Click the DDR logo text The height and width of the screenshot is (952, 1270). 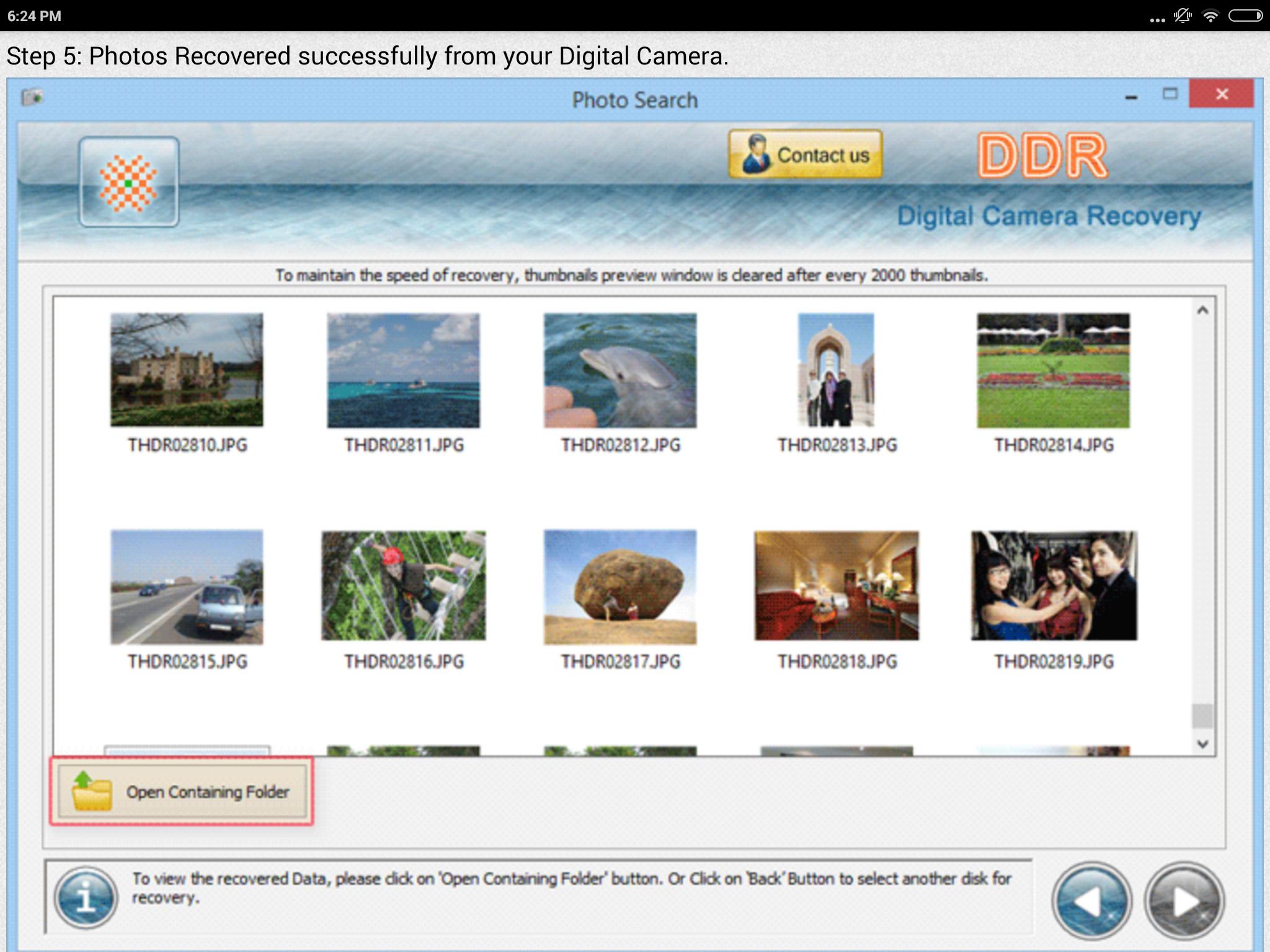pos(1043,156)
